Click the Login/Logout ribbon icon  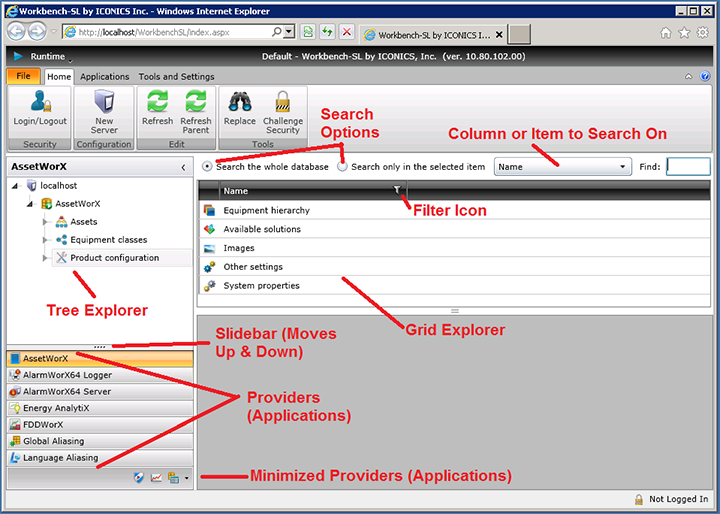[40, 102]
